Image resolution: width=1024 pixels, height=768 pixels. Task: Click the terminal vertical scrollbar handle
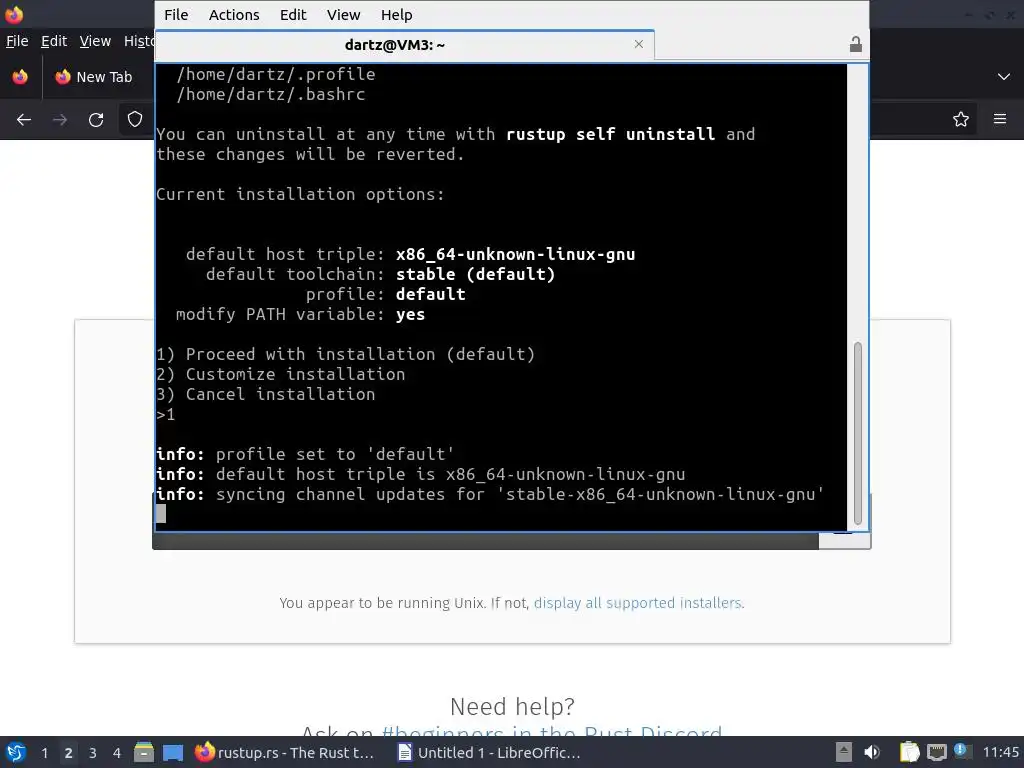point(857,433)
